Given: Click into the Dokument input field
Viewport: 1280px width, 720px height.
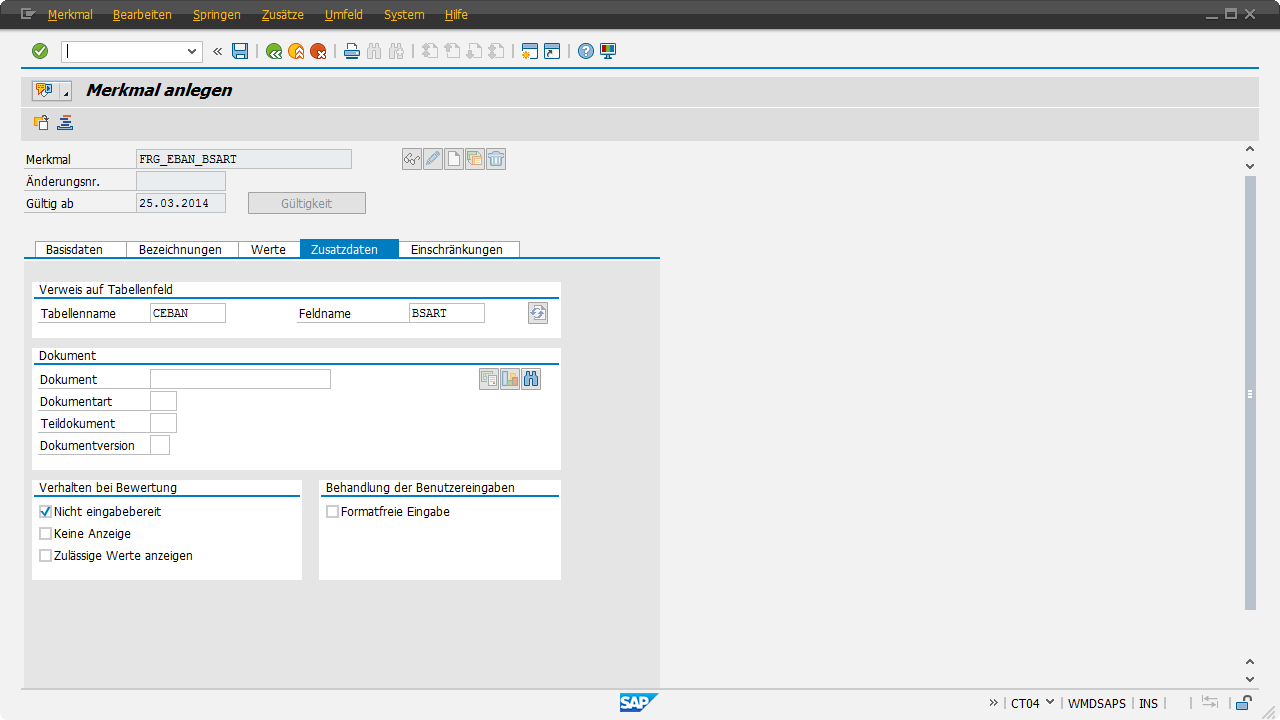Looking at the screenshot, I should (240, 379).
